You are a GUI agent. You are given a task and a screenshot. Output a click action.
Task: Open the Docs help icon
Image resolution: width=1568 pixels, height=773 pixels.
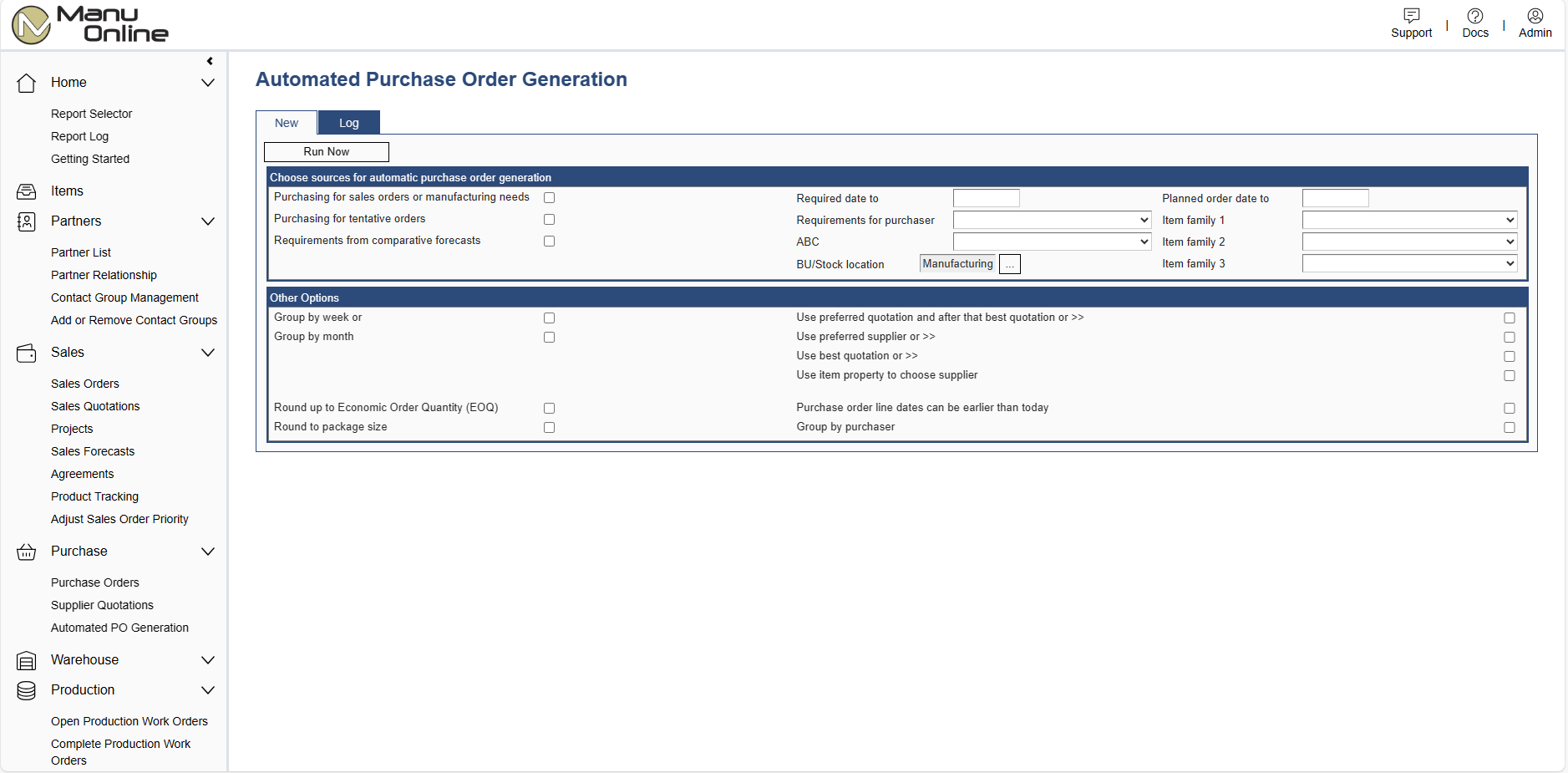pos(1474,16)
